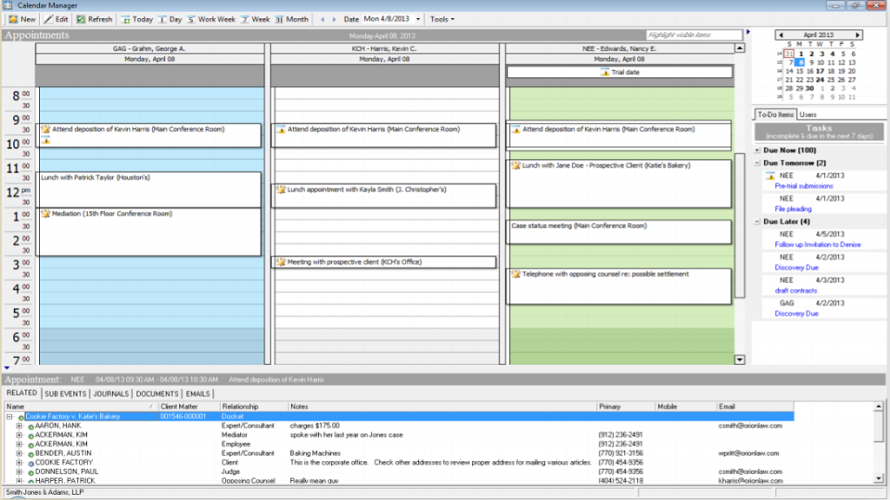The image size is (890, 500).
Task: Expand the Due Now task group
Action: click(x=757, y=150)
